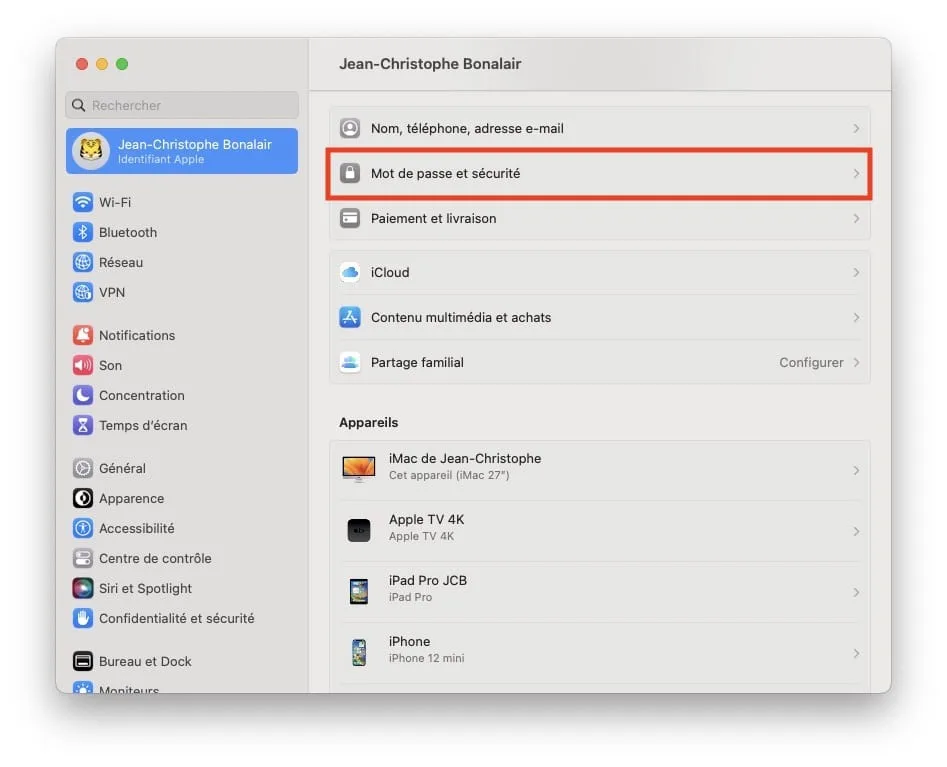Select Bluetooth label in sidebar
This screenshot has height=767, width=947.
[128, 233]
